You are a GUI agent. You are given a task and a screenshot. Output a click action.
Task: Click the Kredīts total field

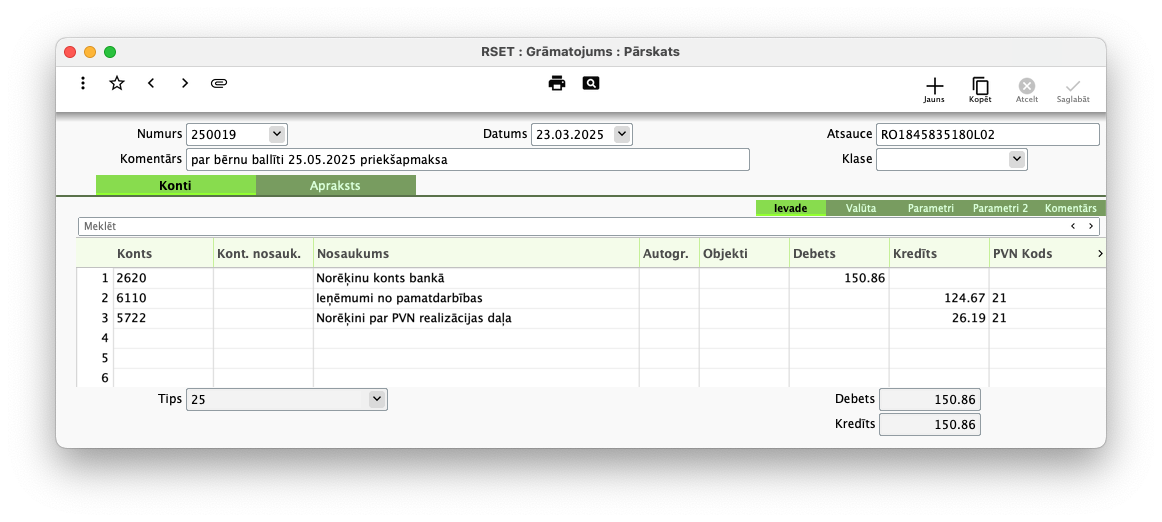930,425
